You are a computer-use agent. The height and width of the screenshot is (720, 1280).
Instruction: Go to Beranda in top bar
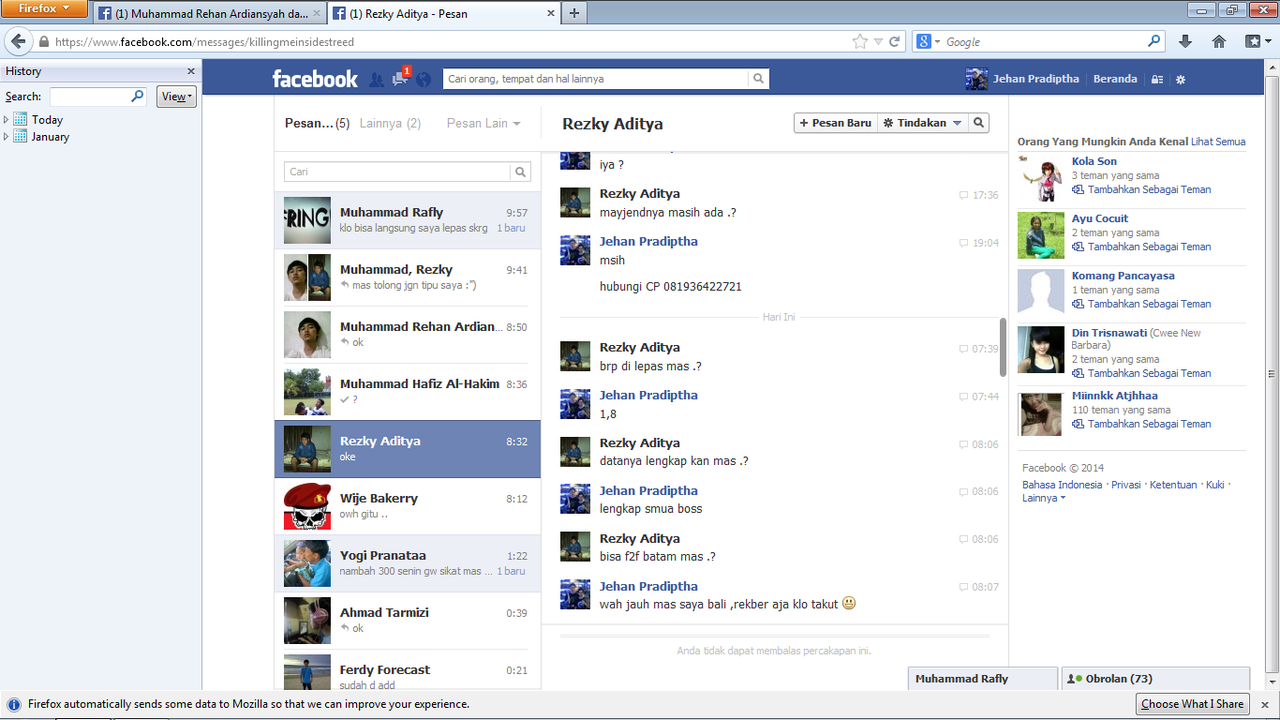1115,79
